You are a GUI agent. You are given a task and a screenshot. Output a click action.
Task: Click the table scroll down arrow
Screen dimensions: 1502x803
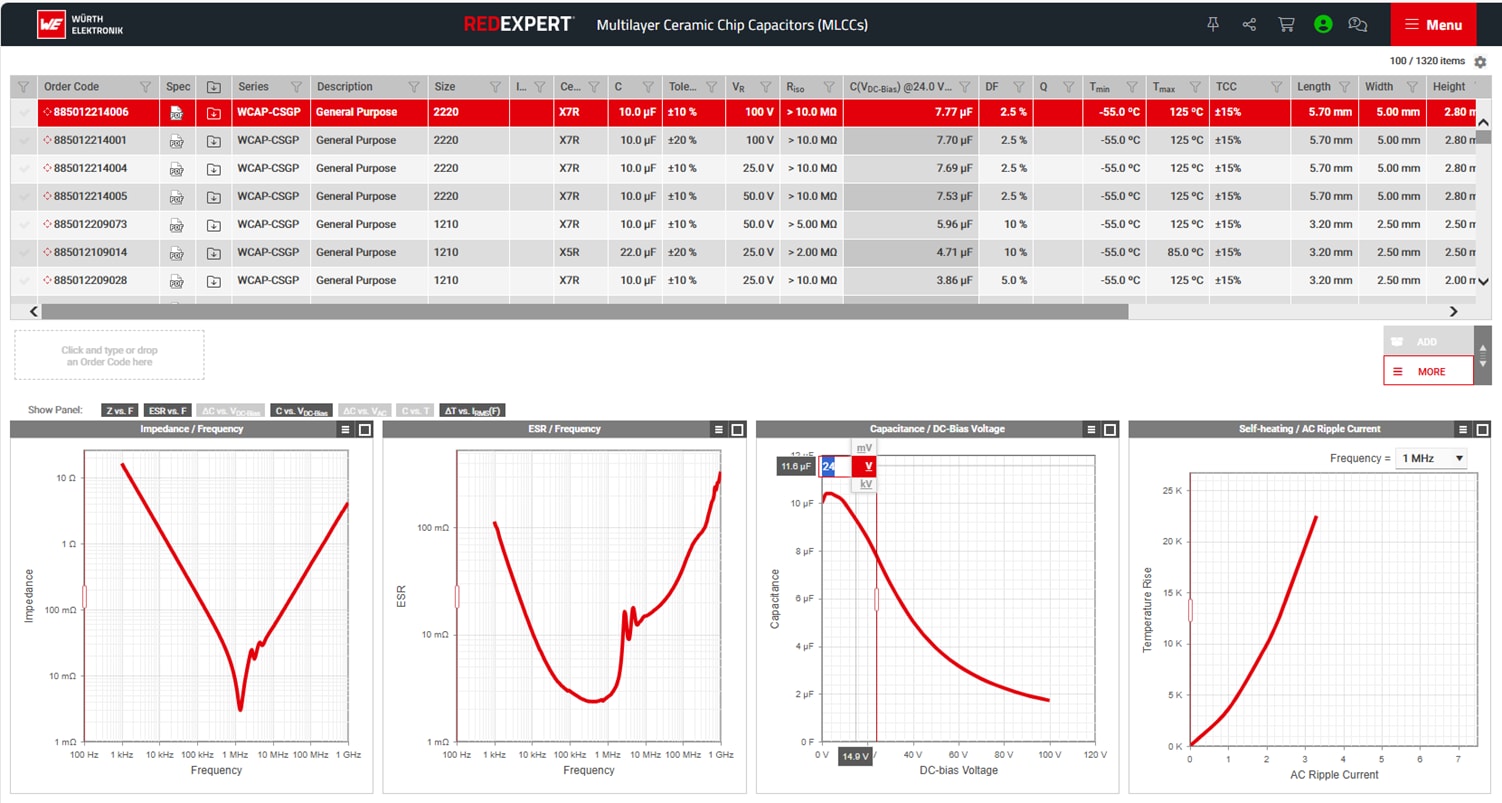point(1483,282)
